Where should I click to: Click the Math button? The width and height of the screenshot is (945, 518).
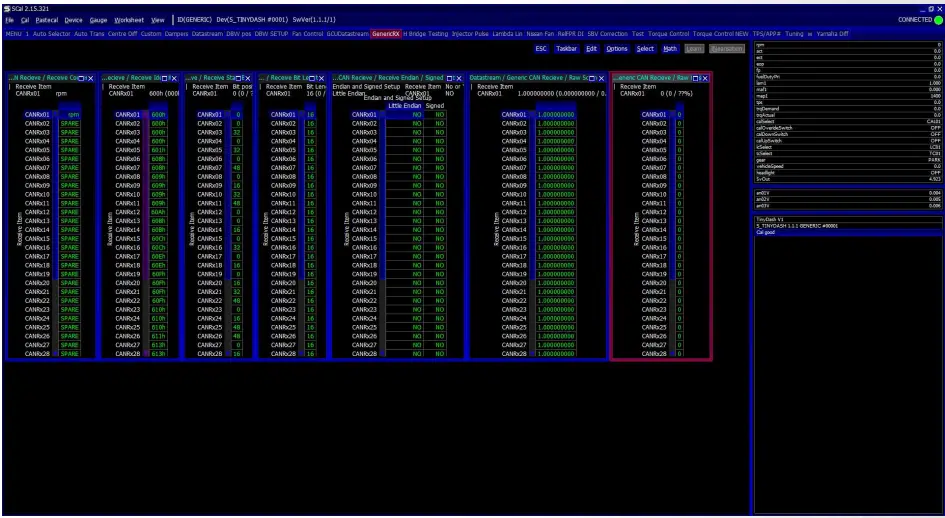click(670, 49)
